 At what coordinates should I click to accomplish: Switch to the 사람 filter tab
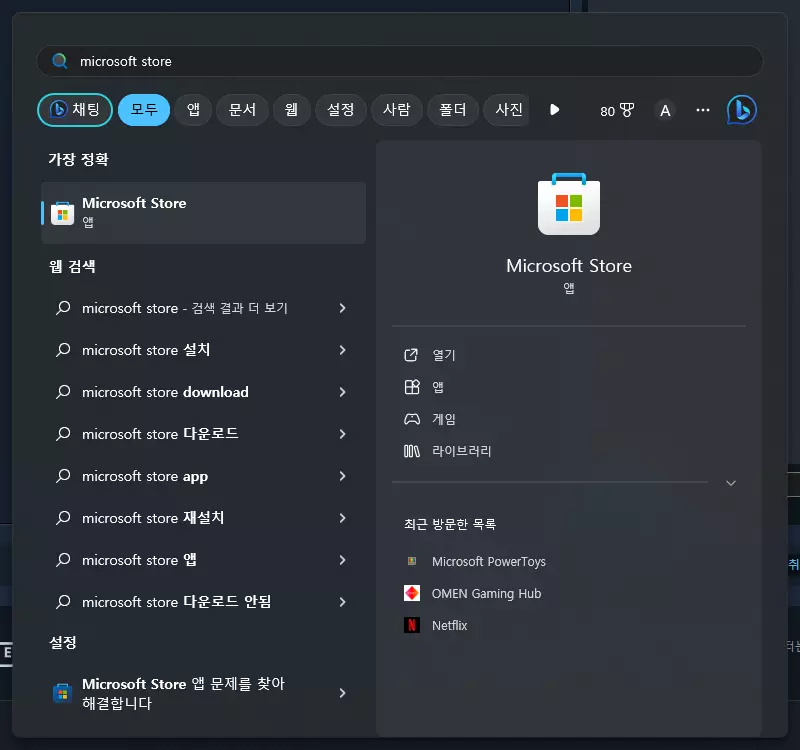396,110
